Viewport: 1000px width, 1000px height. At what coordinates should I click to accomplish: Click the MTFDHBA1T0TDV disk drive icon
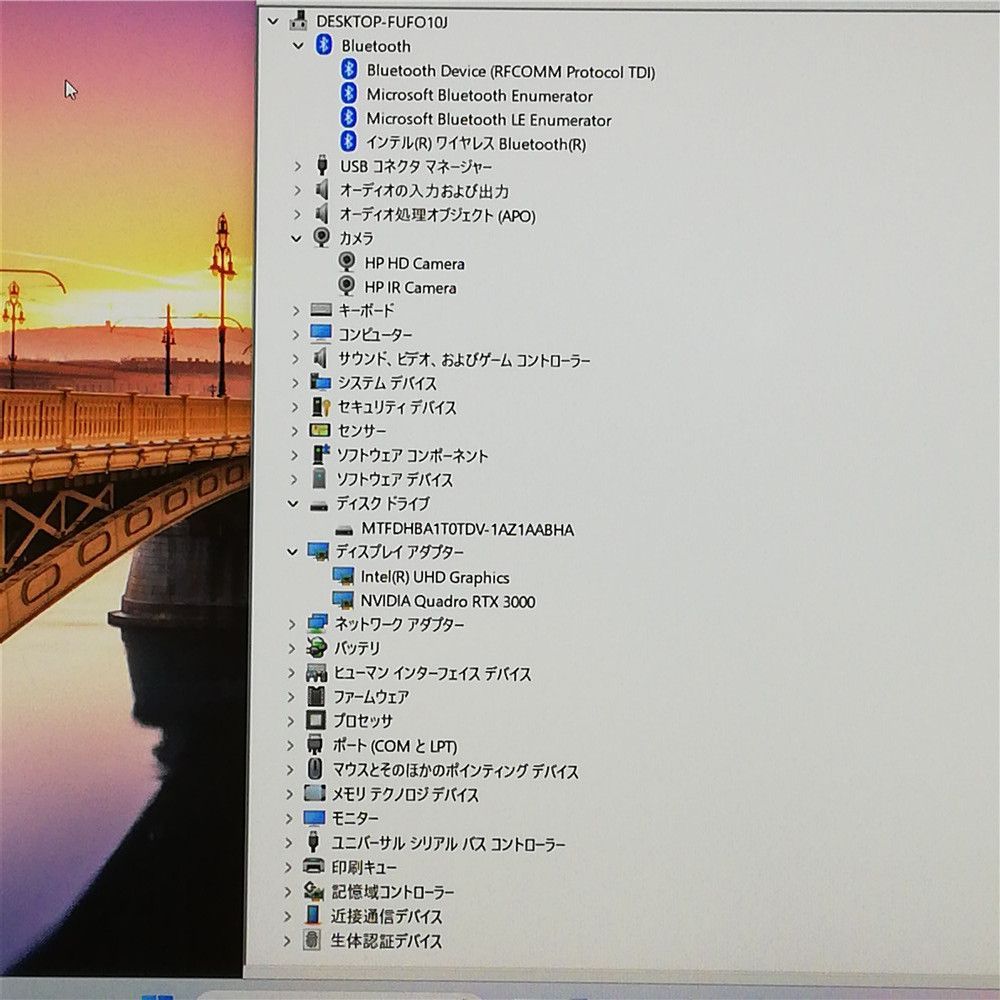pyautogui.click(x=344, y=529)
